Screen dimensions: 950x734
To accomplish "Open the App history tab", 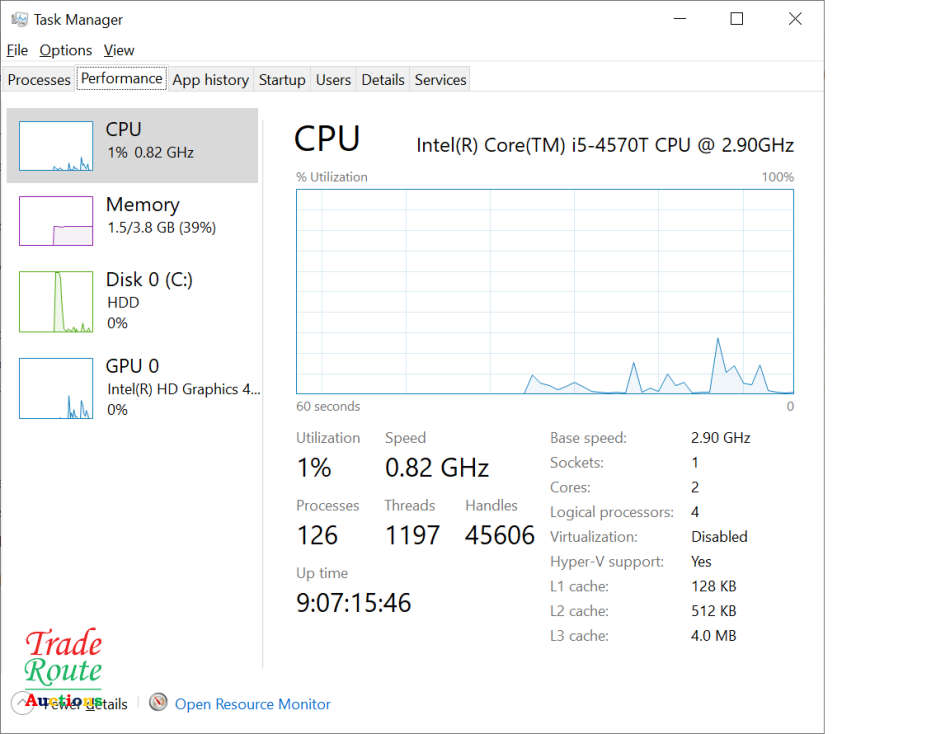I will [x=210, y=79].
